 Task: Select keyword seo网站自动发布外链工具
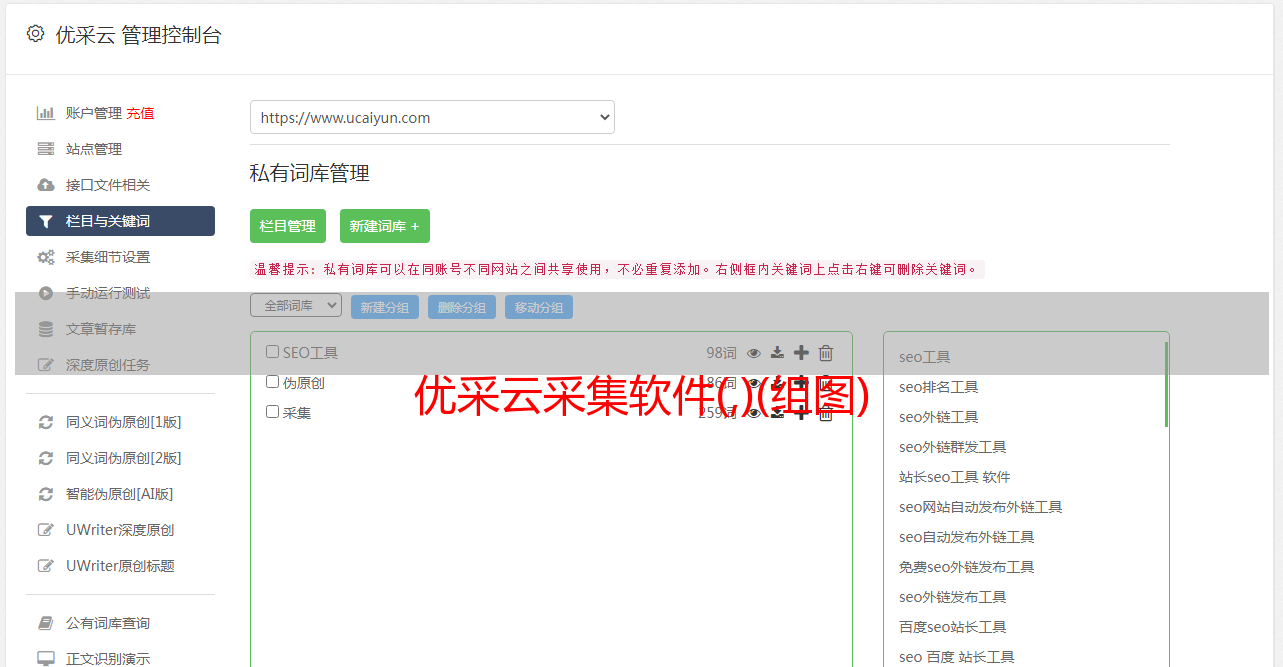click(x=980, y=507)
